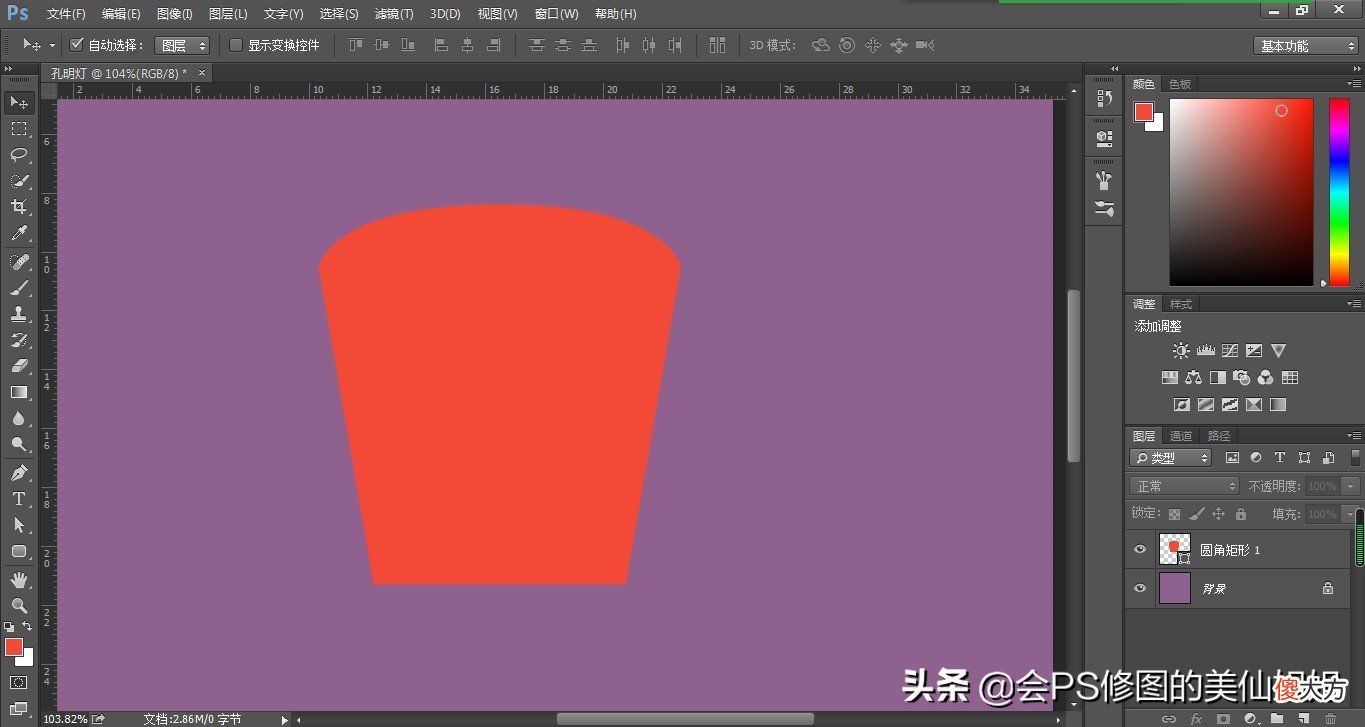Screen dimensions: 1365x727
Task: Open the color panel options menu
Action: point(1354,84)
